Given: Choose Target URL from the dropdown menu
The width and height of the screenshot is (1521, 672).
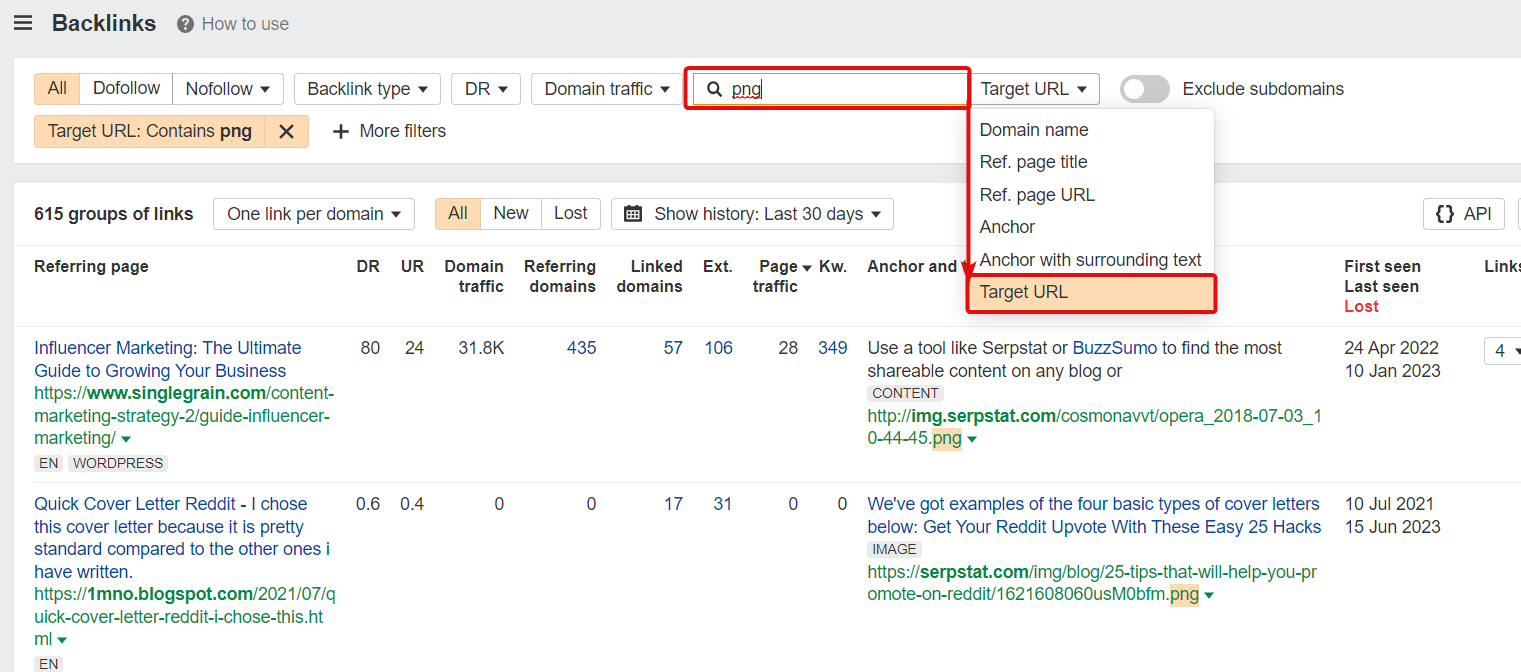Looking at the screenshot, I should point(1091,293).
